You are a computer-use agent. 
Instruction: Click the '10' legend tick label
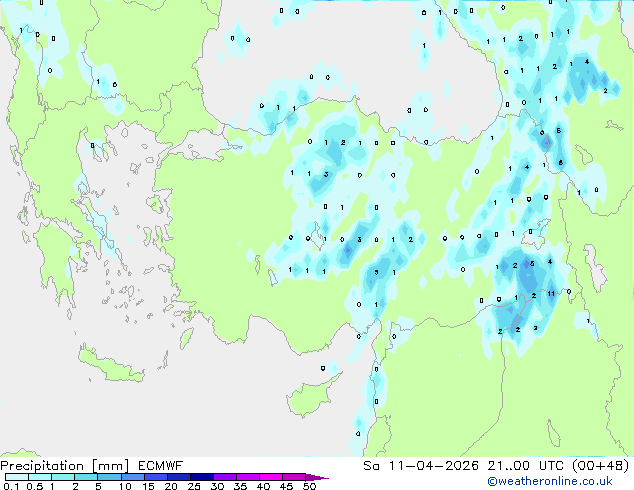click(x=125, y=486)
